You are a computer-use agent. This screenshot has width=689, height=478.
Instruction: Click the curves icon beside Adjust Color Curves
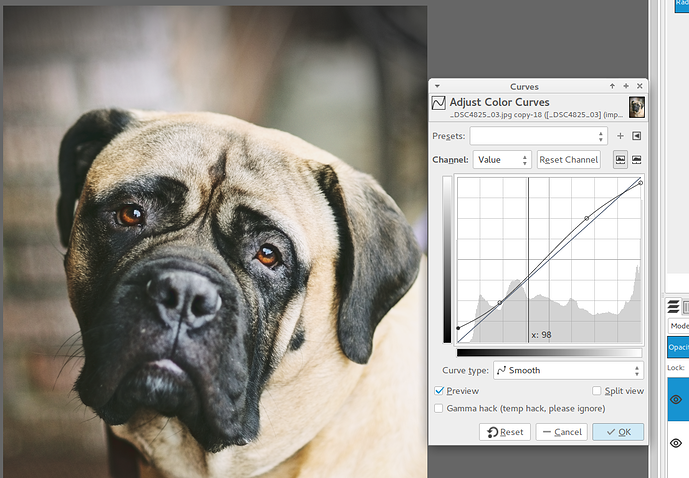[x=439, y=103]
